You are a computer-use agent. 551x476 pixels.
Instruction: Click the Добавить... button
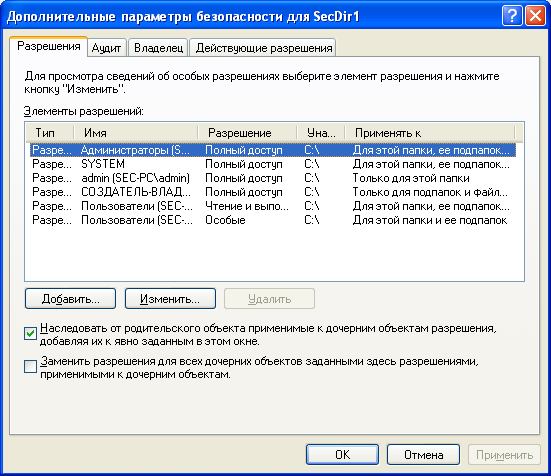(x=70, y=299)
